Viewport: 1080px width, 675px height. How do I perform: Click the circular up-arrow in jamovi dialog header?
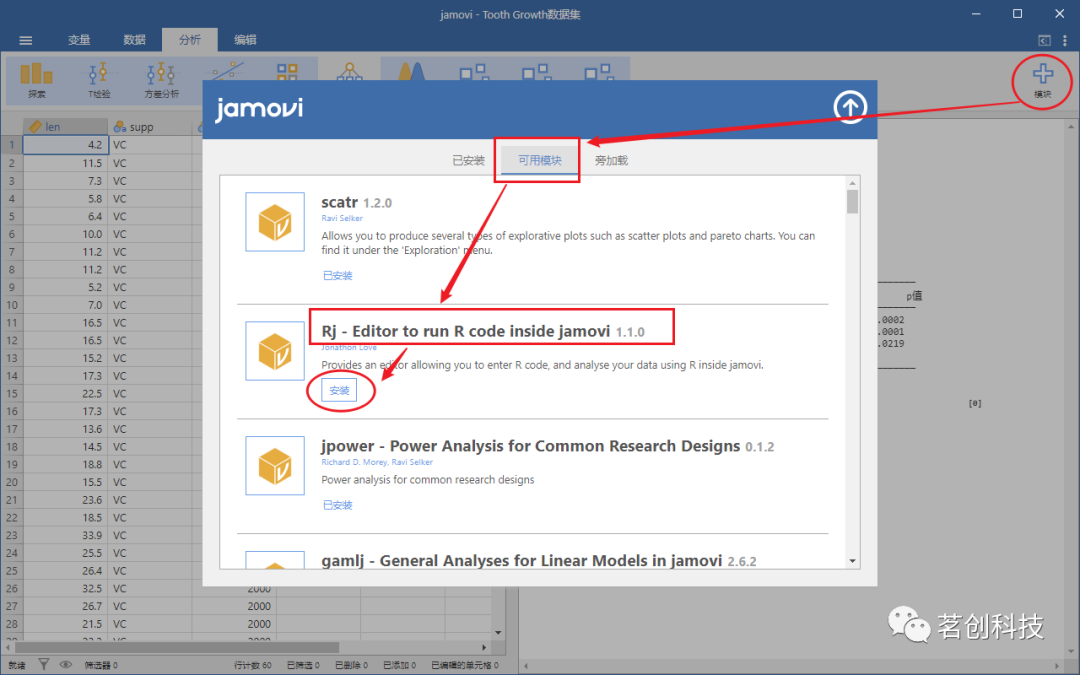point(849,106)
